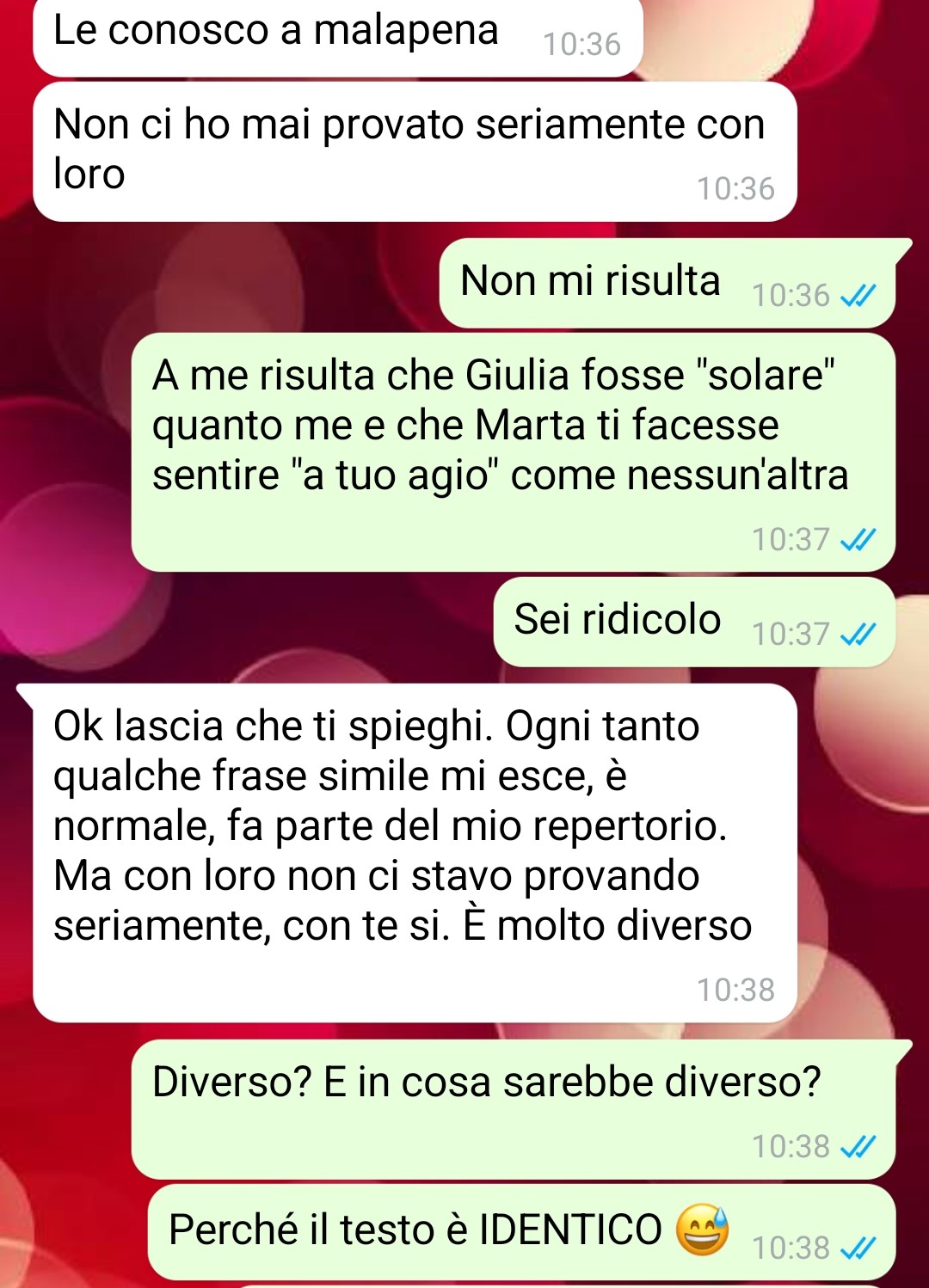Tap the sweat-smile emoji in the IDENTICO message
The height and width of the screenshot is (1288, 929).
tap(702, 1229)
